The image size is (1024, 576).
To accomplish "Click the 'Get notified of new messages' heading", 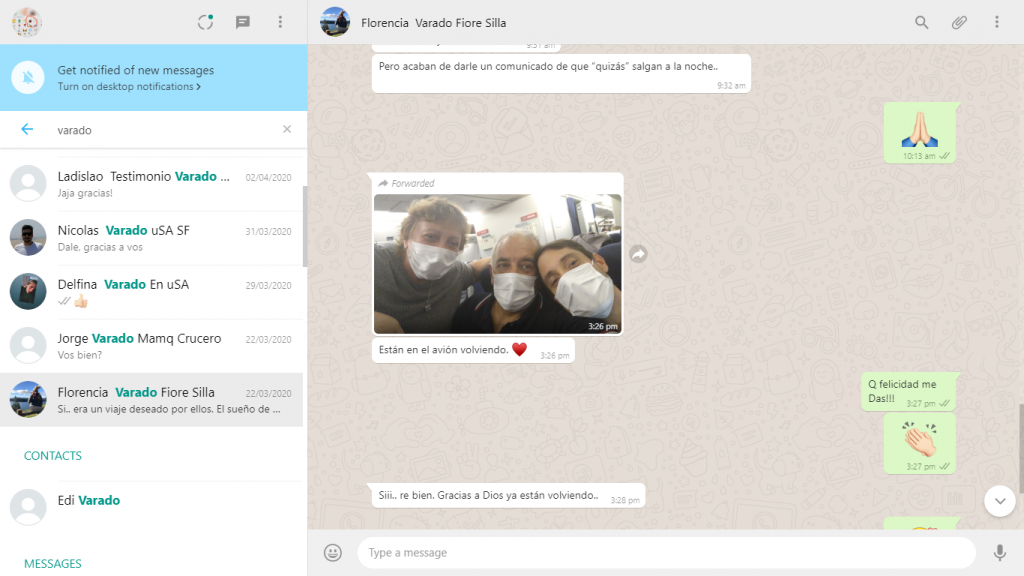I will 136,70.
